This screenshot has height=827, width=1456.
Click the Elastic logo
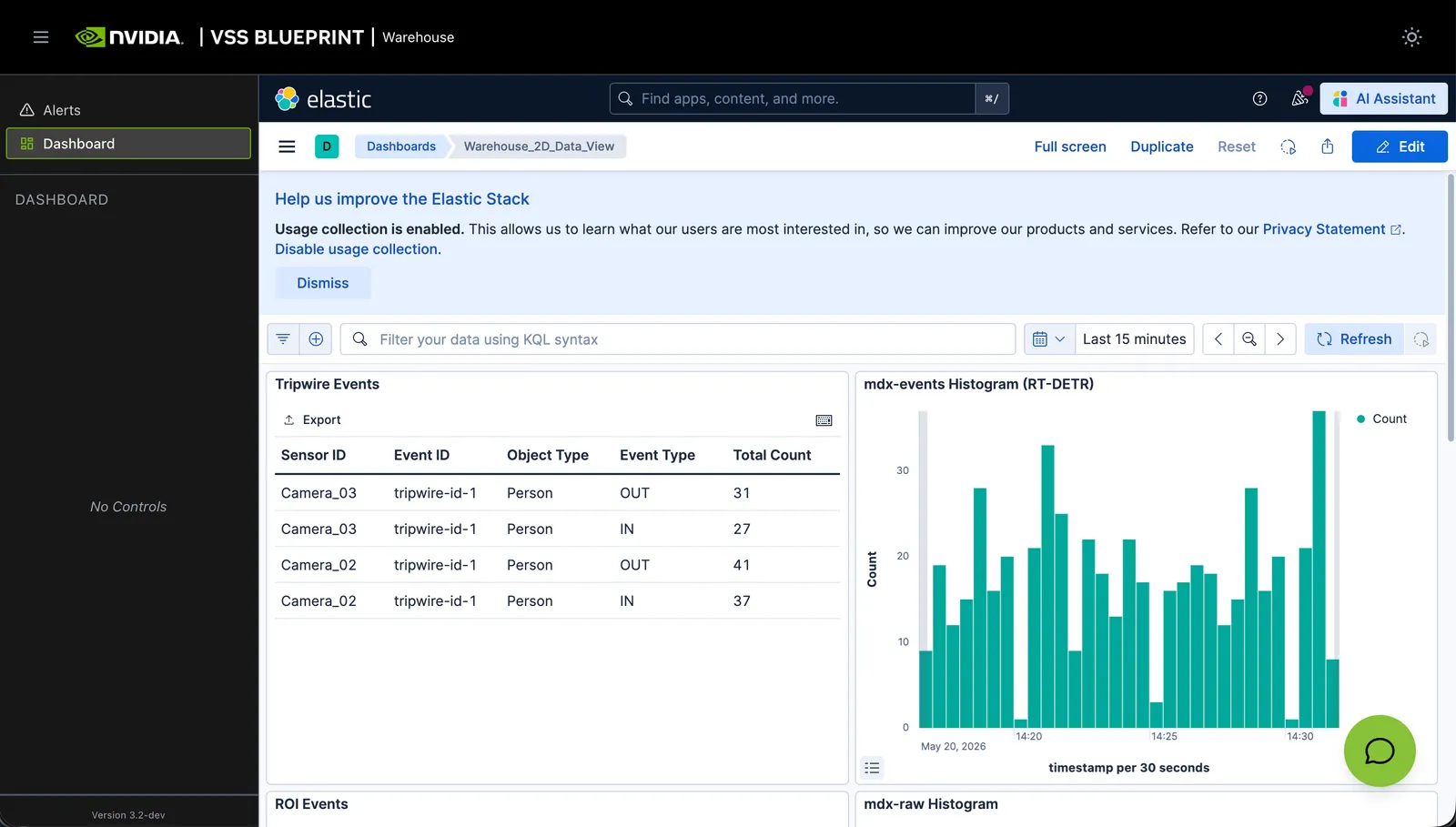pyautogui.click(x=324, y=99)
